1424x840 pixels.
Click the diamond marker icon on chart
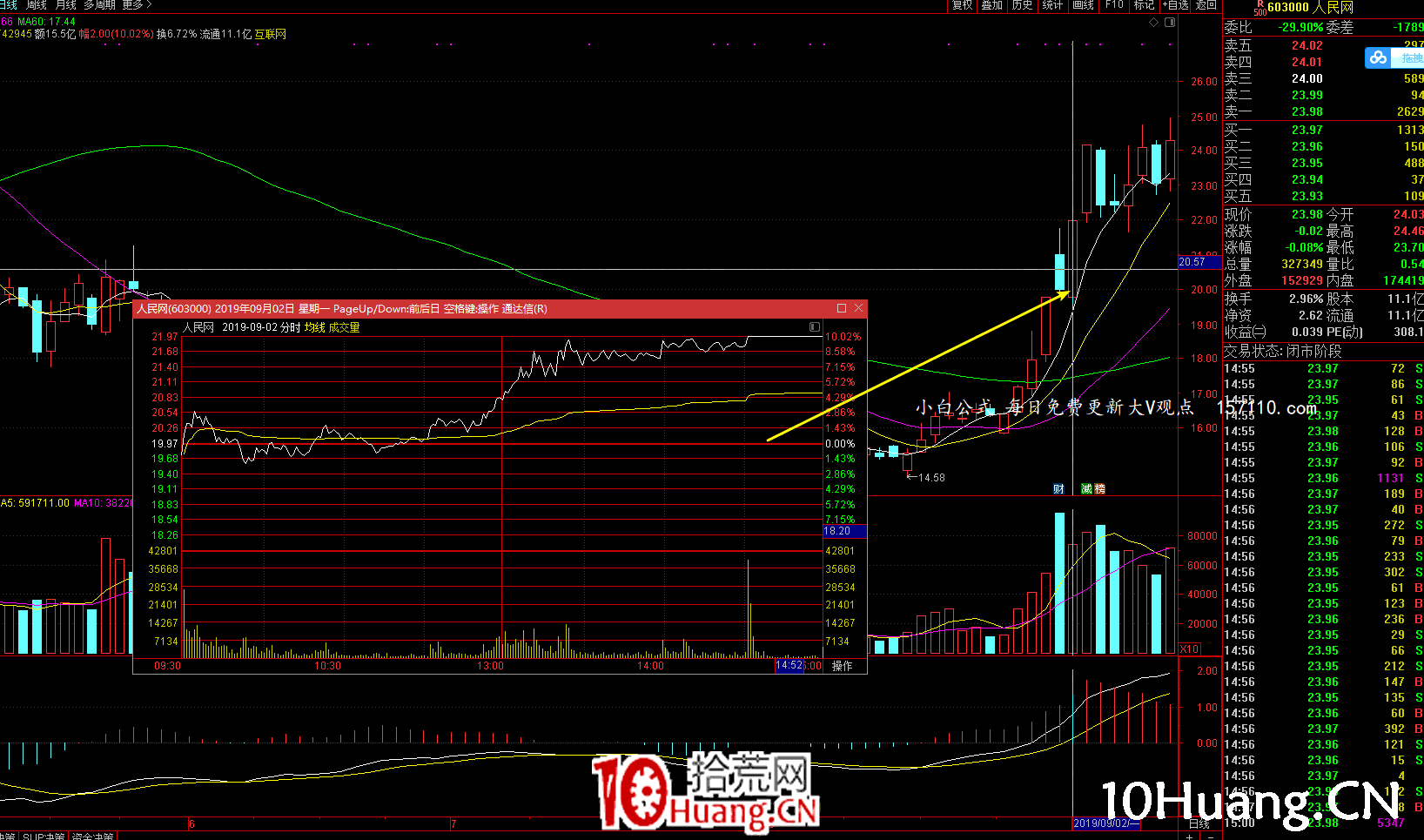click(1154, 23)
